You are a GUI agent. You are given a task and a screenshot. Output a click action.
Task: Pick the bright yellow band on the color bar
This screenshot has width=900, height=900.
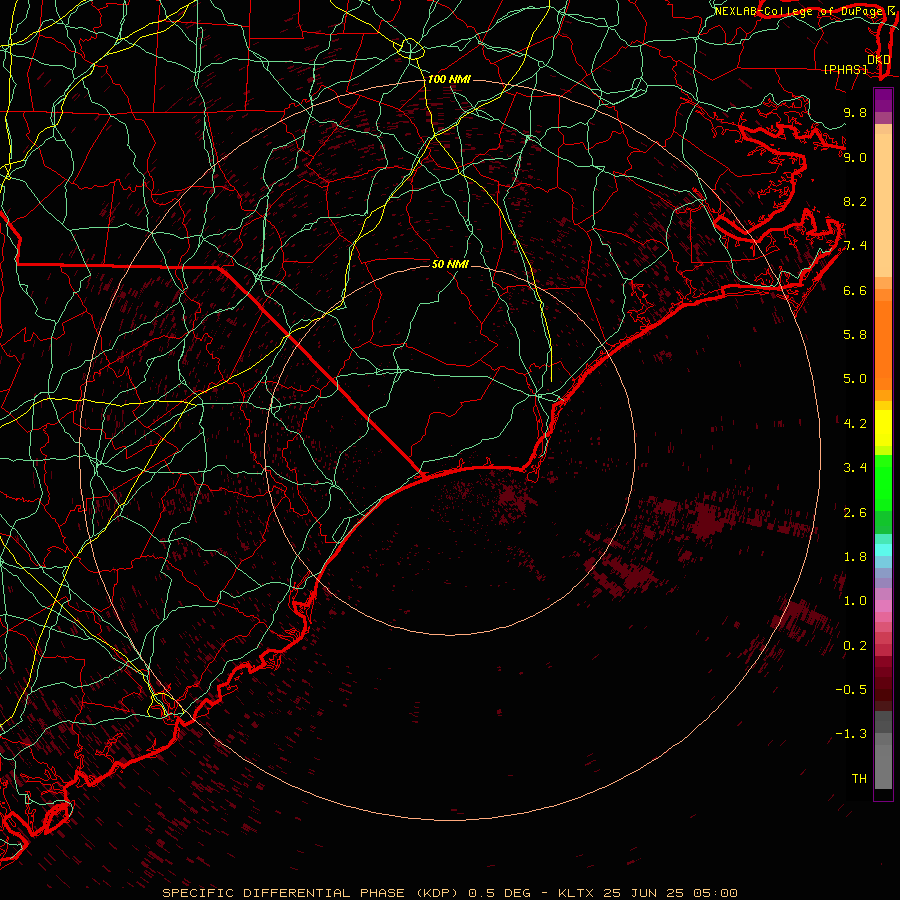[x=883, y=428]
